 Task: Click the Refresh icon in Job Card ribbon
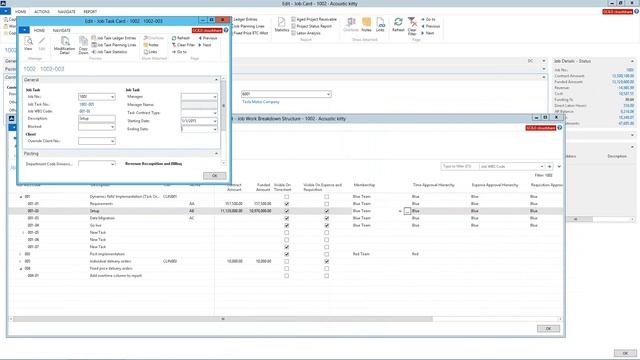pyautogui.click(x=398, y=24)
